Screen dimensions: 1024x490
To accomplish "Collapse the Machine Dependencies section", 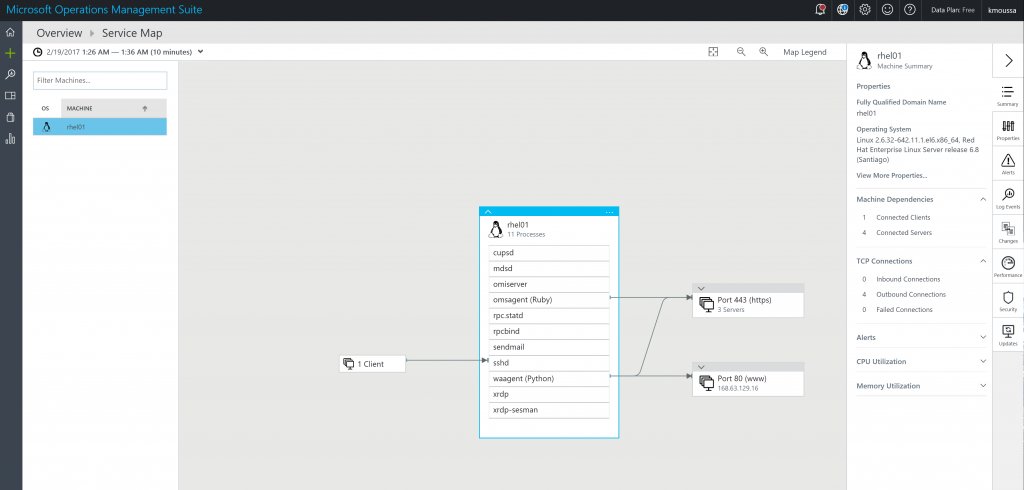I will click(983, 199).
